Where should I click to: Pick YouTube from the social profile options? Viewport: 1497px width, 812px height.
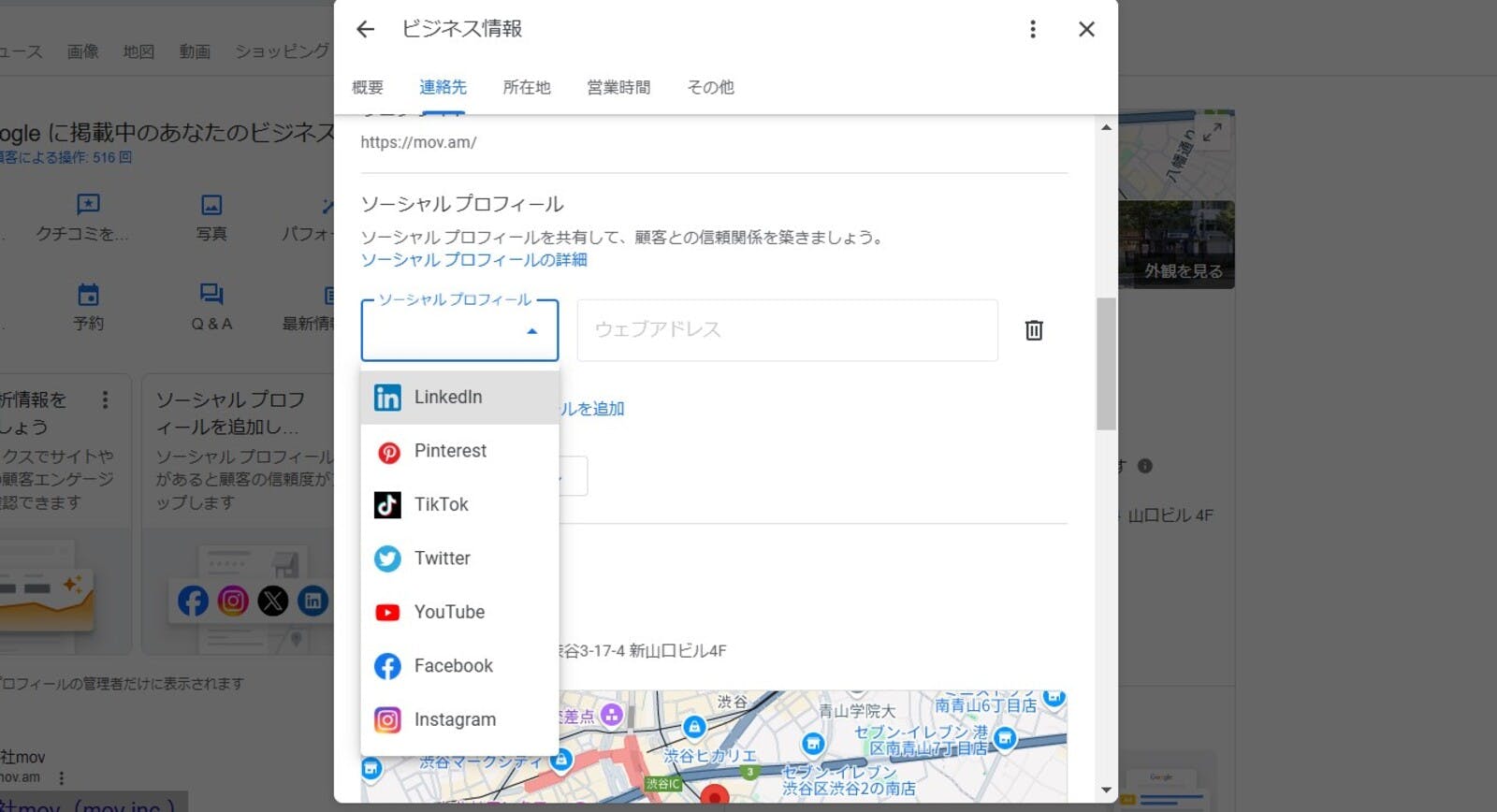pos(459,613)
